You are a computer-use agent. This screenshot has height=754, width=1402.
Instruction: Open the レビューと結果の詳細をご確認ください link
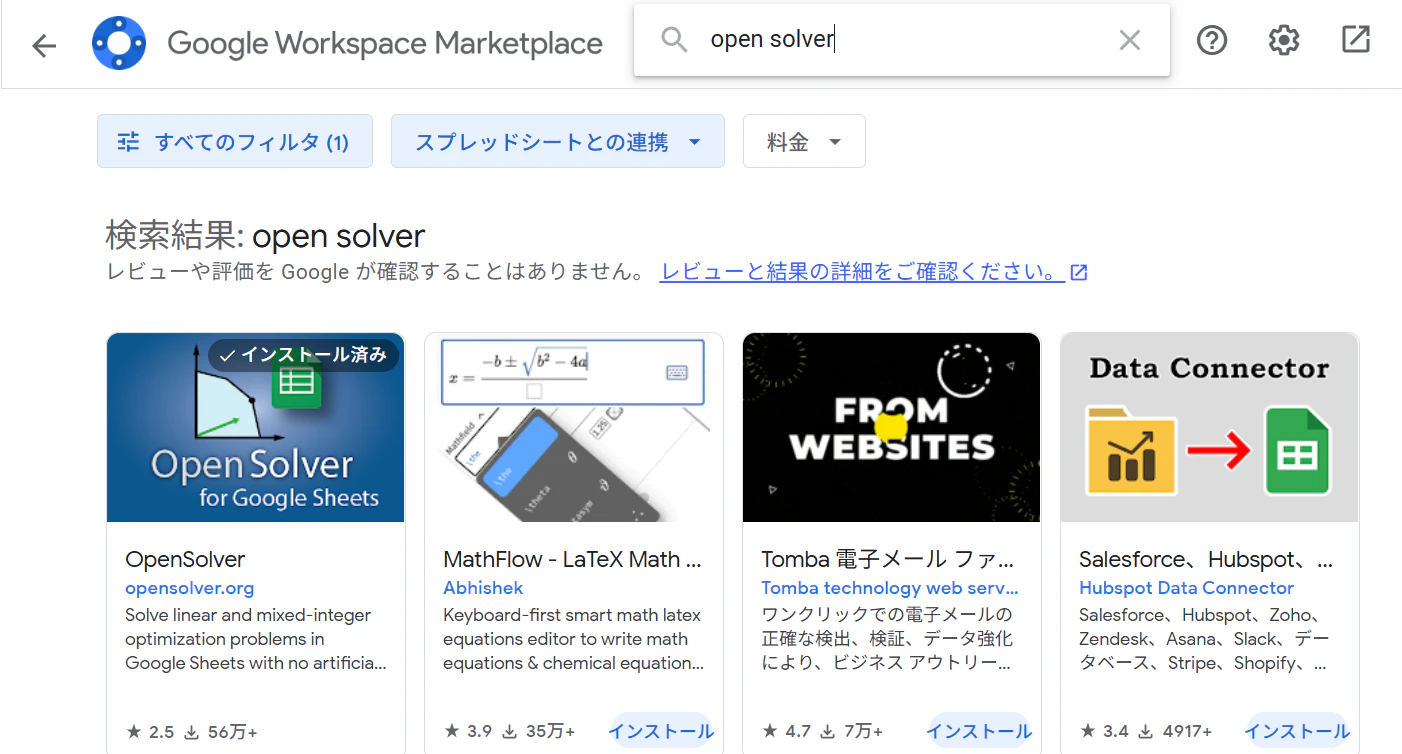[862, 272]
